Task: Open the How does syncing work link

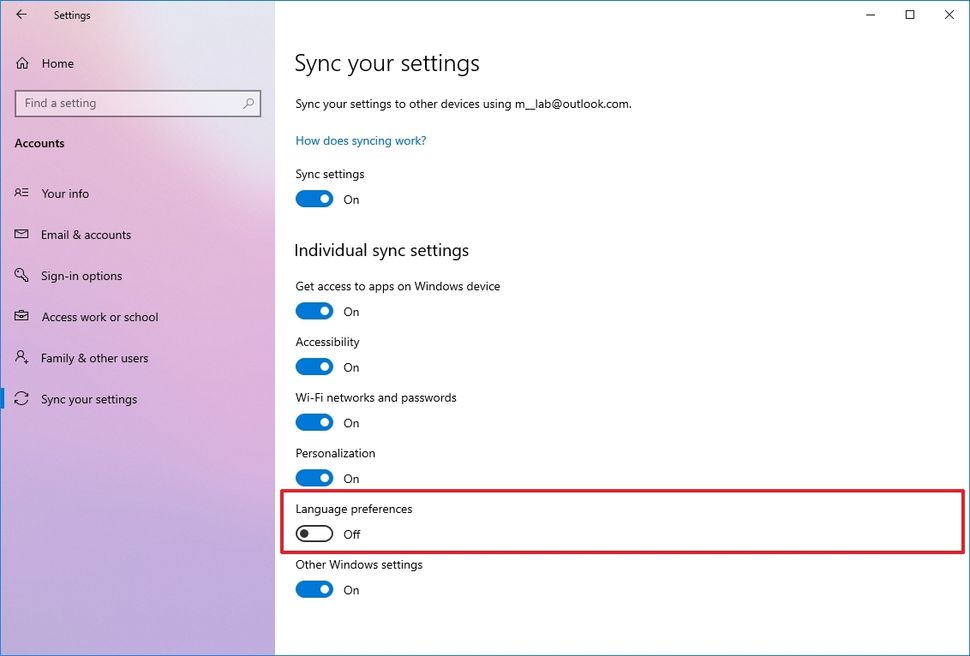Action: [x=360, y=140]
